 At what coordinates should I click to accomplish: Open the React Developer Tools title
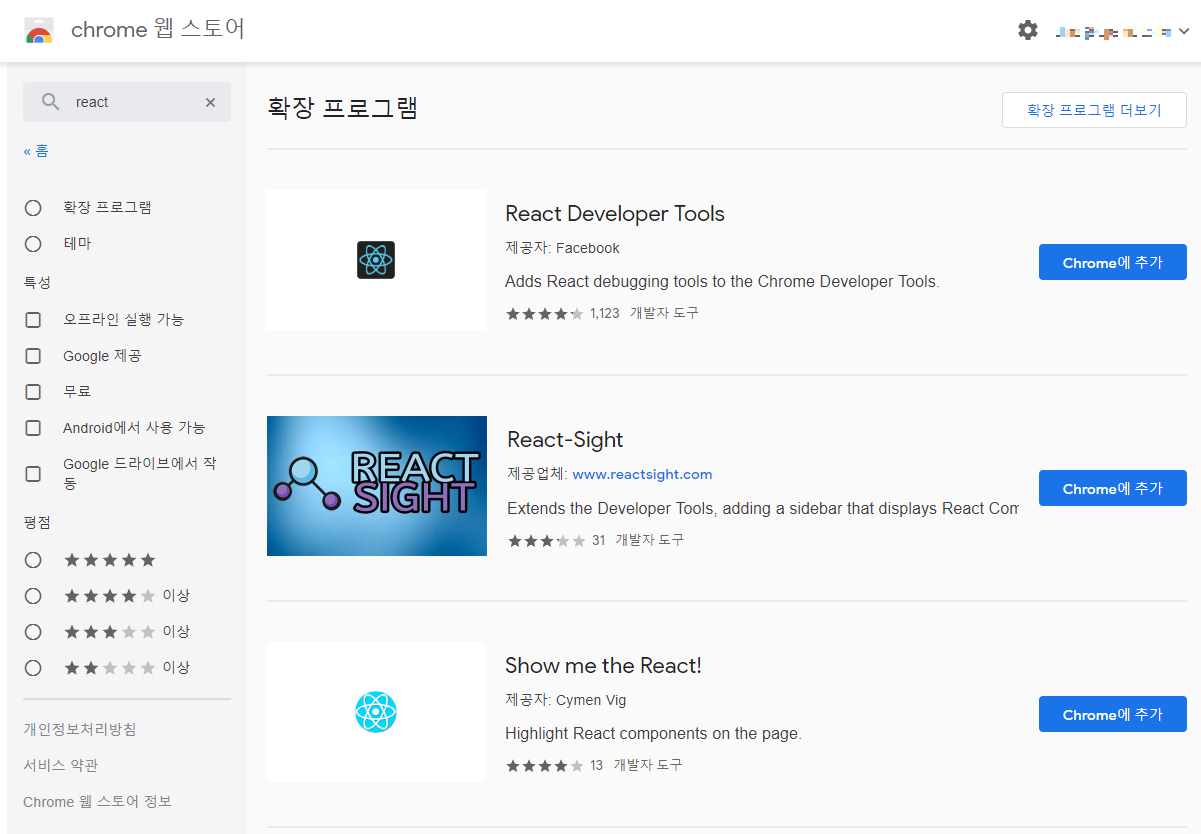click(x=615, y=214)
